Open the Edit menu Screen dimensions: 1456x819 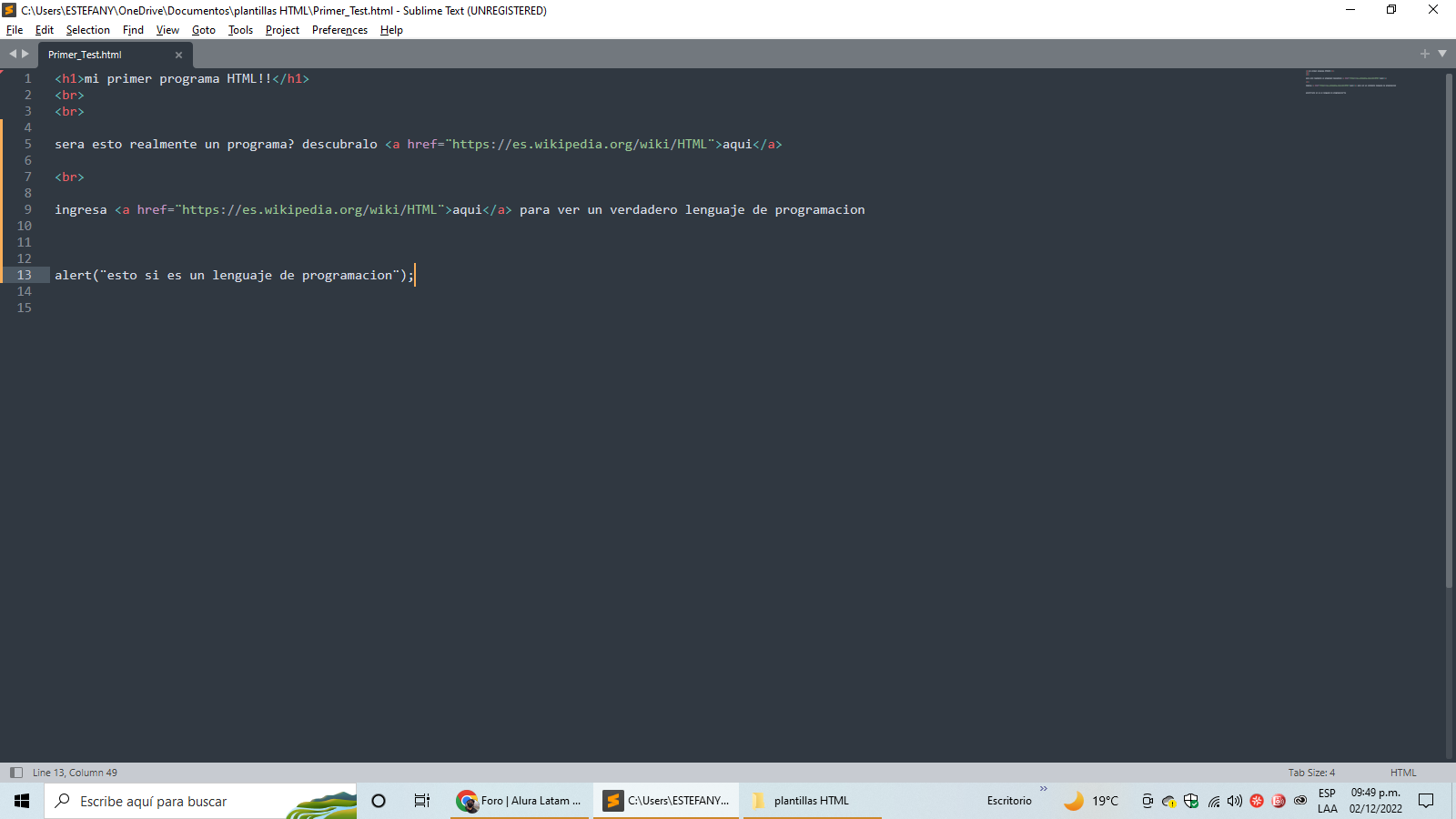[x=45, y=30]
